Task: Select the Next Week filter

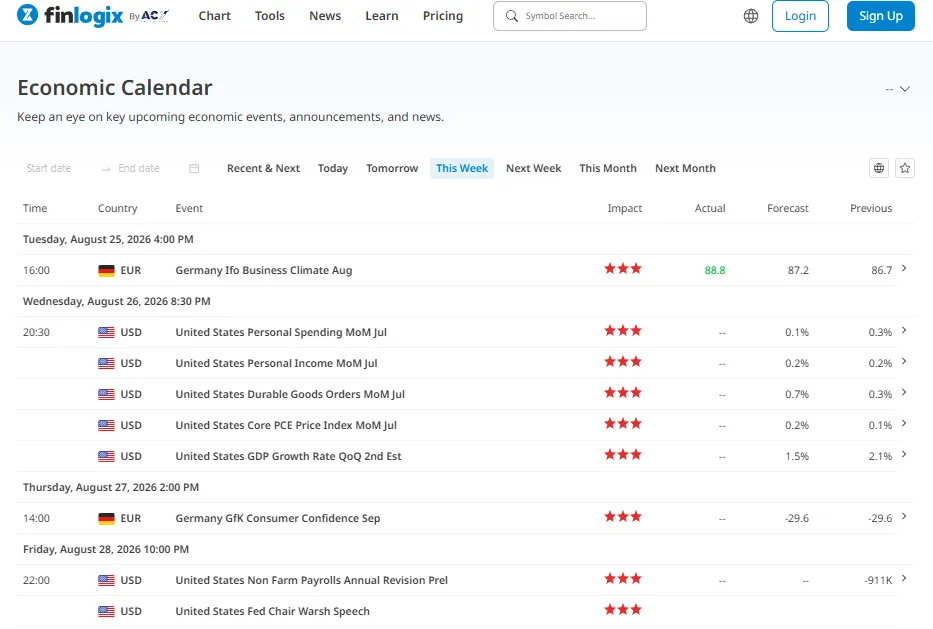Action: pyautogui.click(x=534, y=168)
